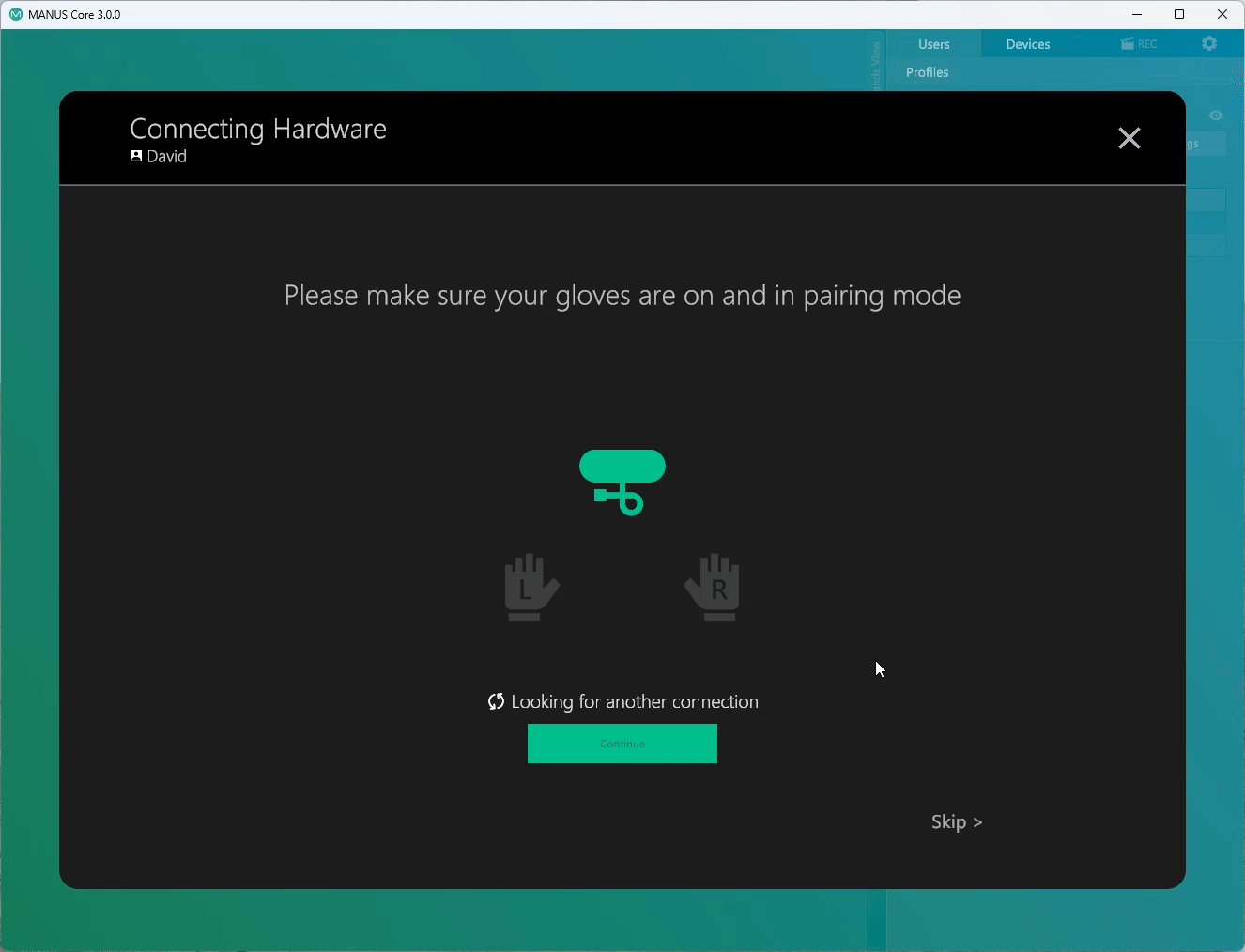
Task: Click the user icon next to David
Action: tap(136, 157)
